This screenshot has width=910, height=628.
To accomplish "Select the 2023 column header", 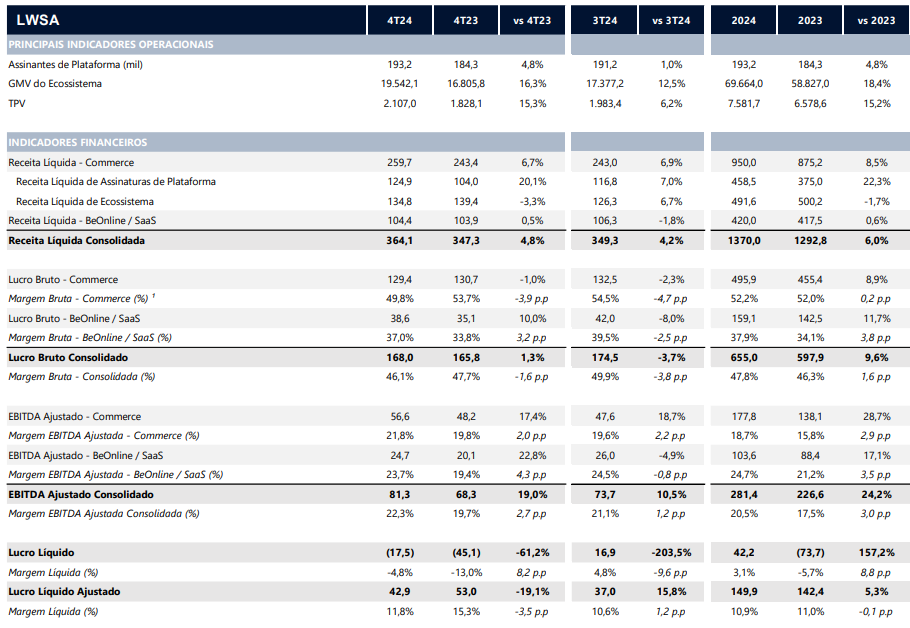I will (810, 20).
